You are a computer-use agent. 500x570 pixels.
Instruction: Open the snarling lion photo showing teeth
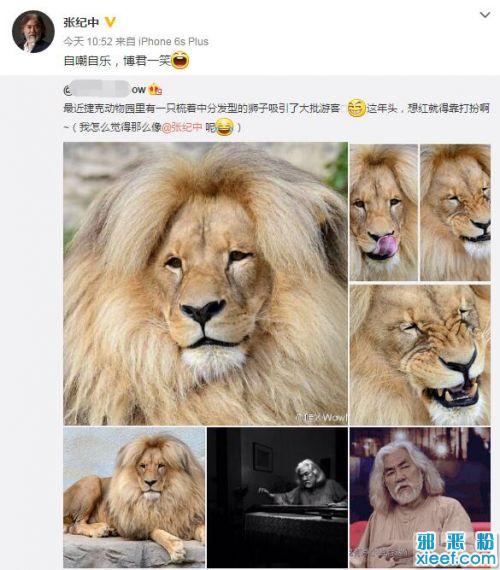420,355
